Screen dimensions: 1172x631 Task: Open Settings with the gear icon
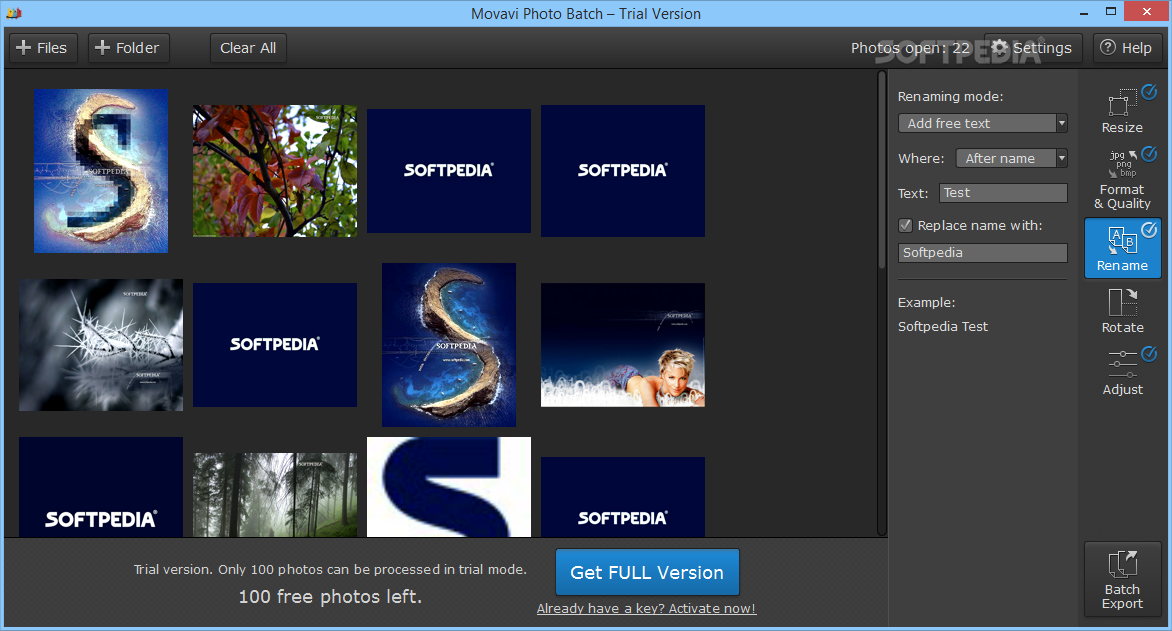[x=1032, y=48]
